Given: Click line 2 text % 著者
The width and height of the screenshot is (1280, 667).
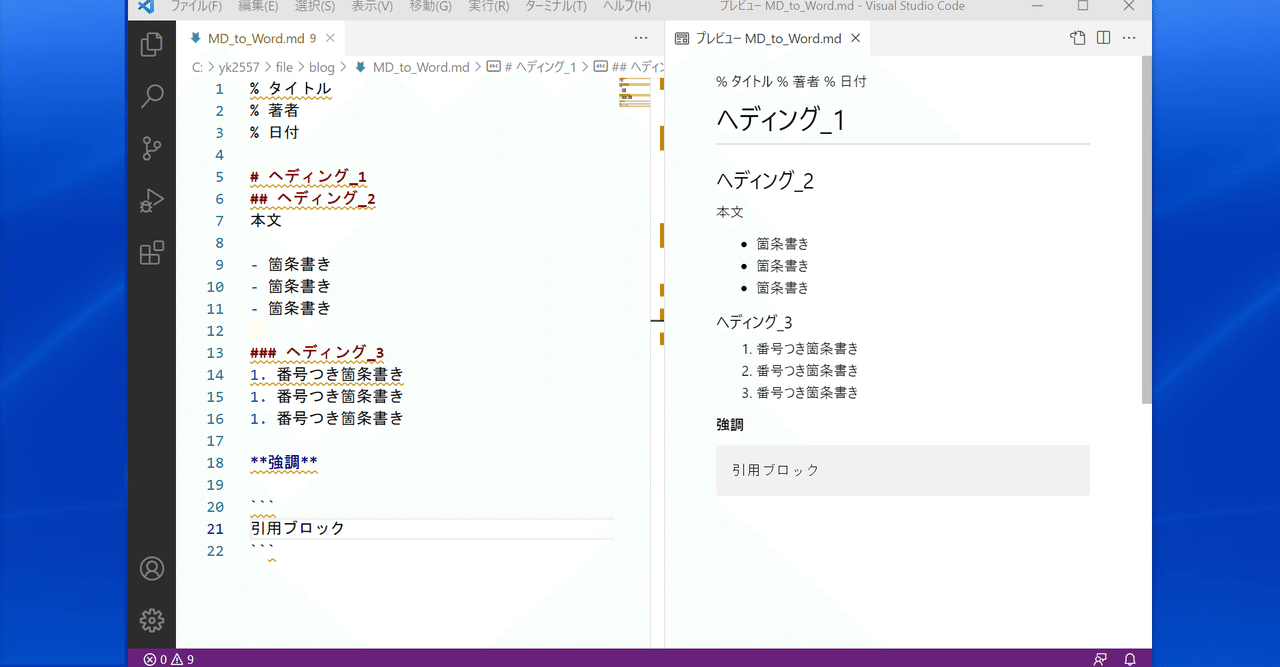Looking at the screenshot, I should point(274,111).
